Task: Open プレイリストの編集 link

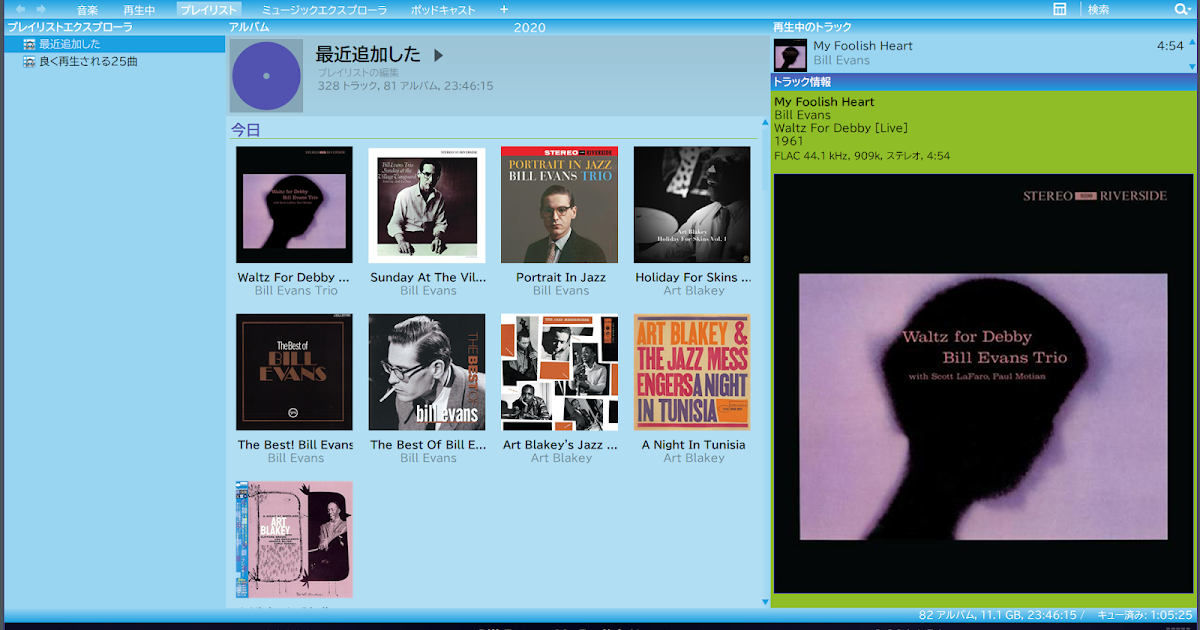Action: click(358, 73)
